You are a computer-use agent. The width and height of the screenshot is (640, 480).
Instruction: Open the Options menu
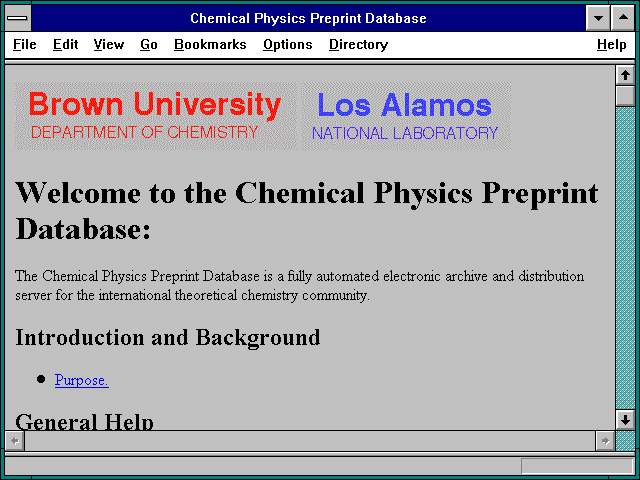(287, 44)
